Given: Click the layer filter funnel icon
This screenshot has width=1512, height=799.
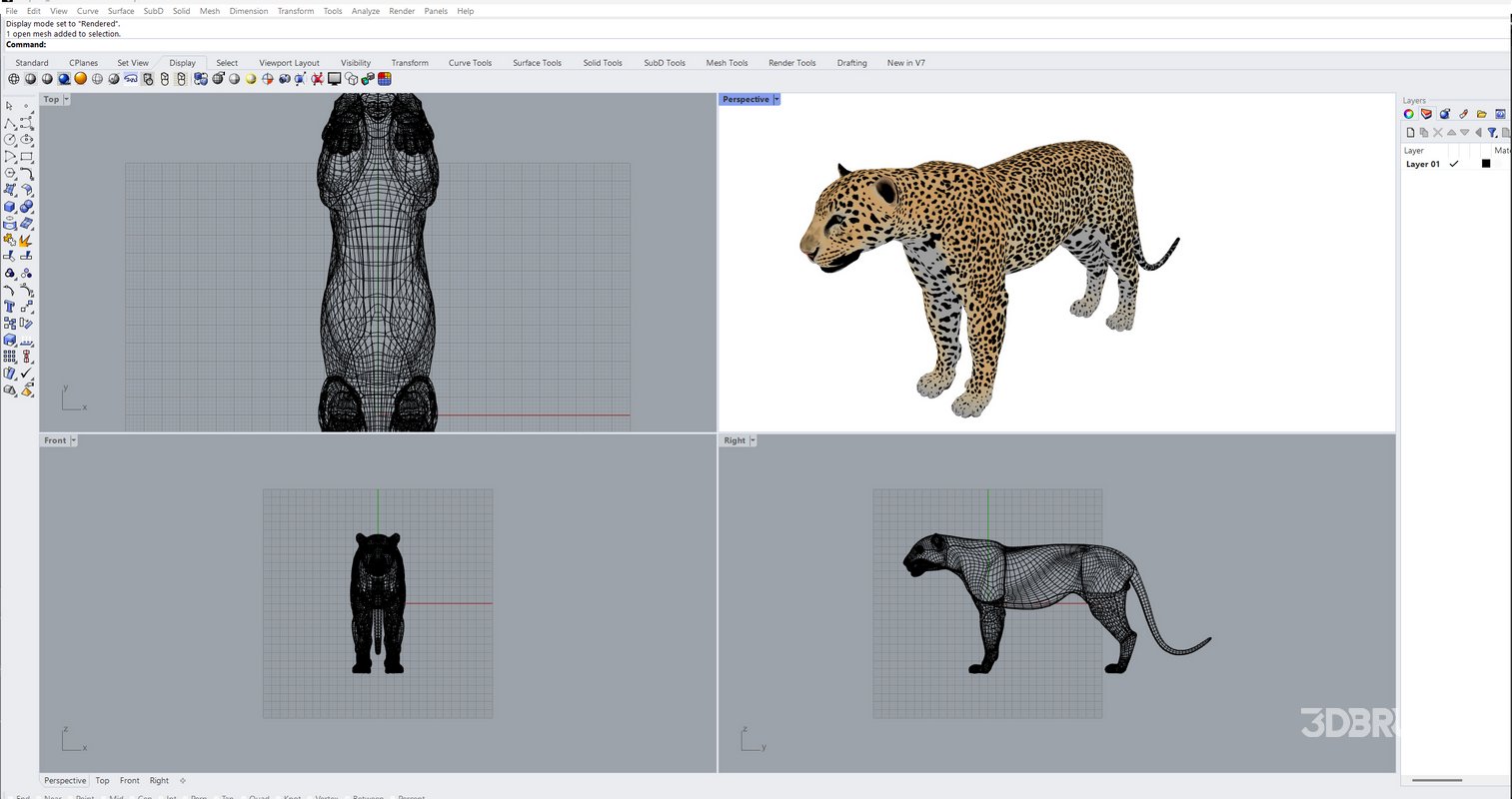Looking at the screenshot, I should click(1492, 132).
